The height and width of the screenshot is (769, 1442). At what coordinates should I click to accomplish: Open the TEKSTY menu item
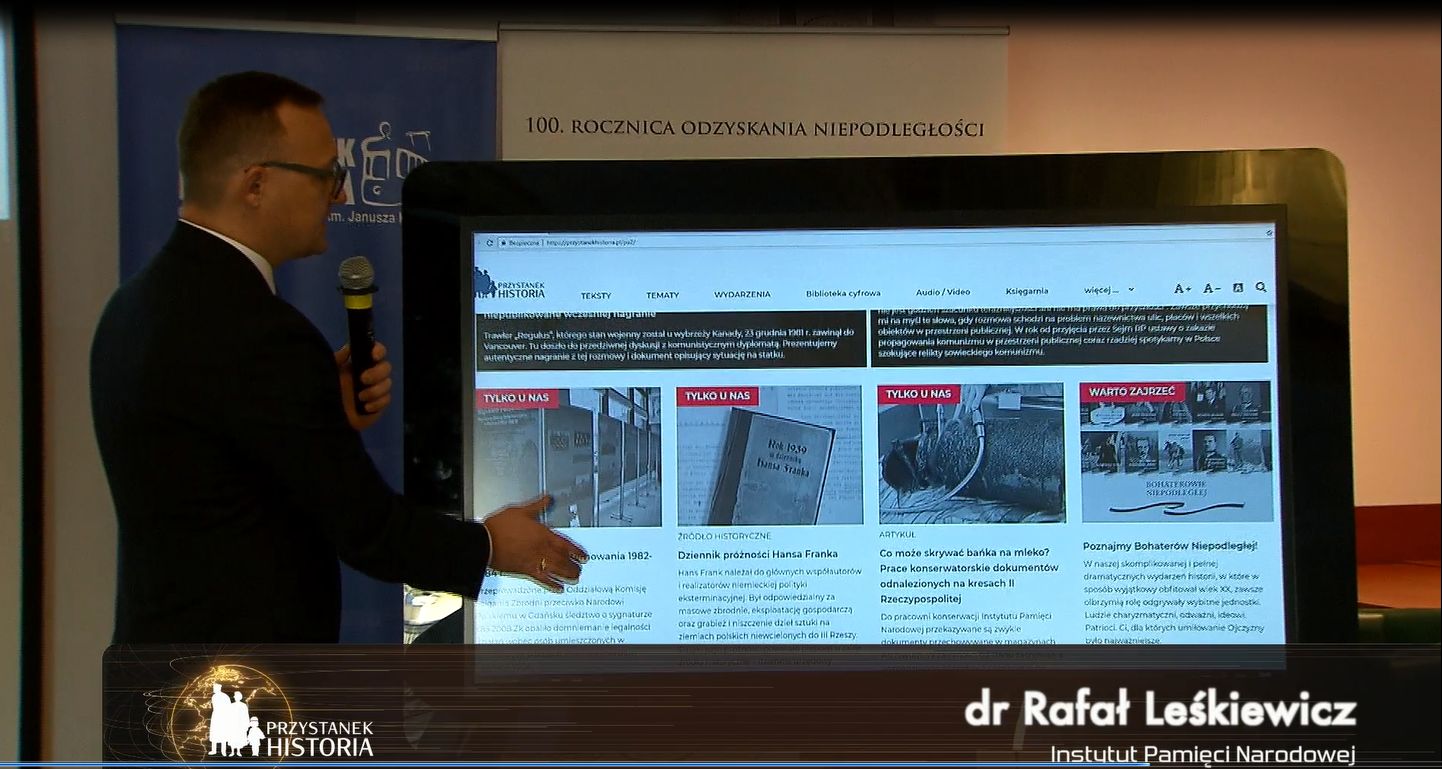pyautogui.click(x=596, y=295)
